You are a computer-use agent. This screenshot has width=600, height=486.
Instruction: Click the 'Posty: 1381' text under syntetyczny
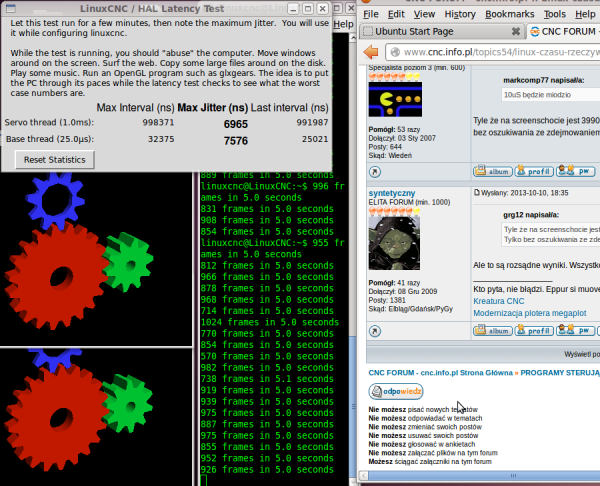387,300
